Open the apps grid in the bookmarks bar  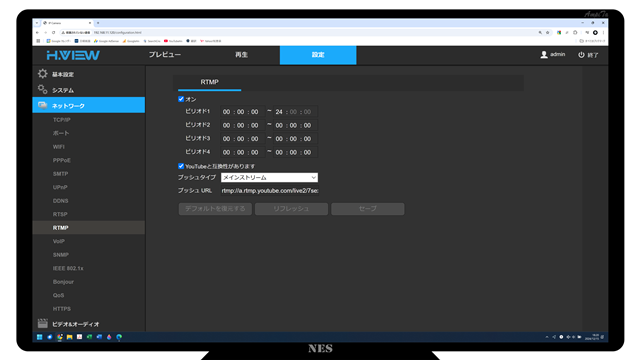(38, 41)
